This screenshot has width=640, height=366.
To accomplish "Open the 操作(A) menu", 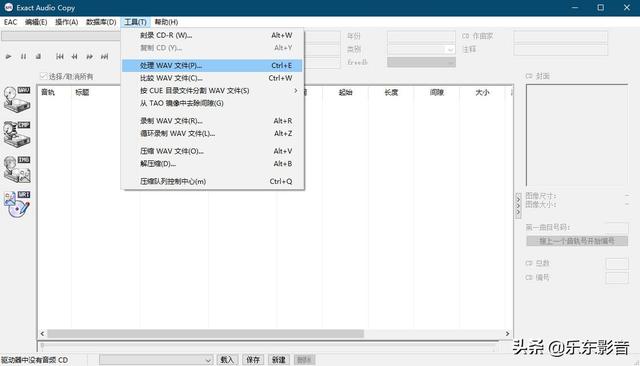I will pos(67,22).
